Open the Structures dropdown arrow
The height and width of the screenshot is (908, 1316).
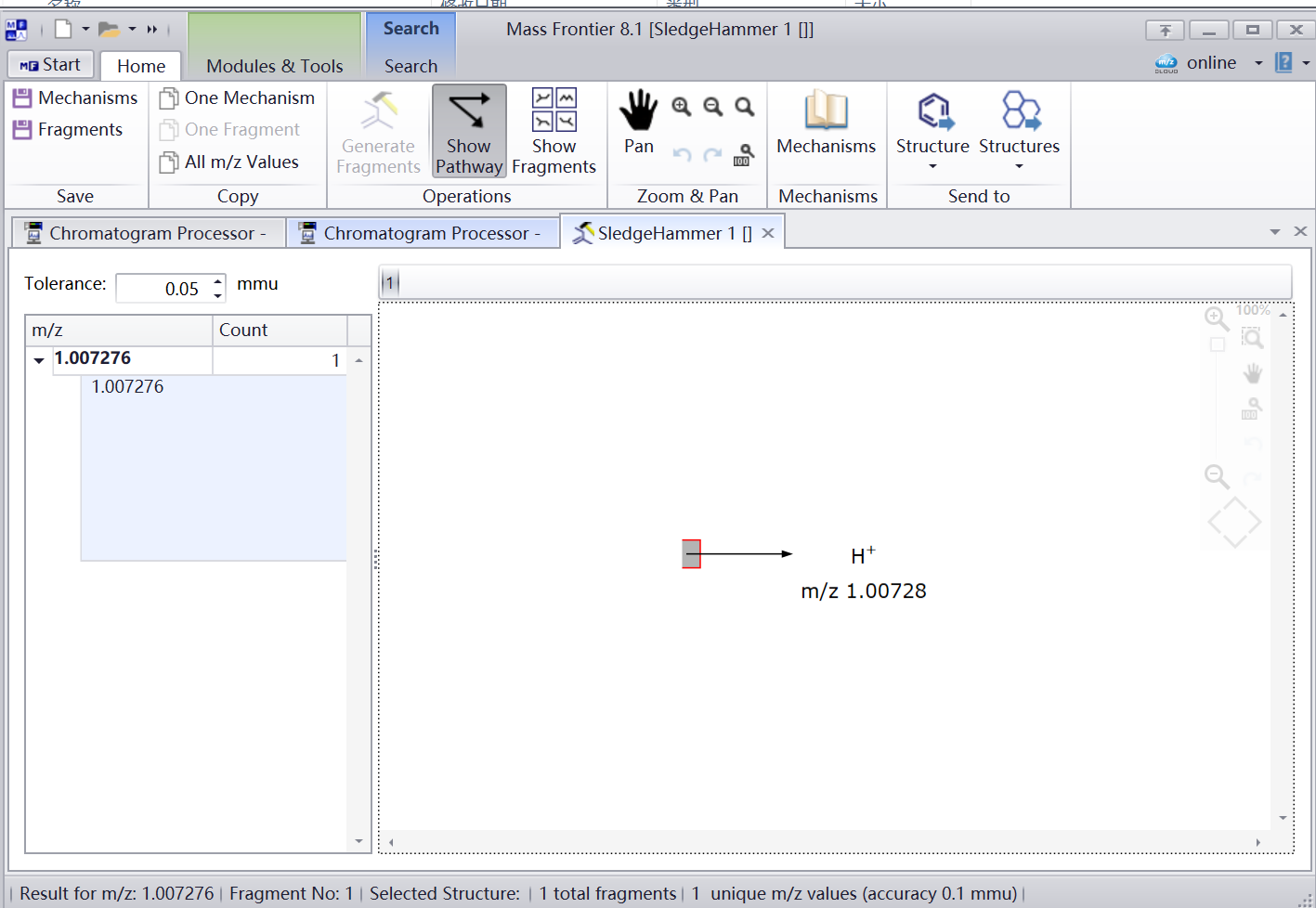[x=1019, y=167]
